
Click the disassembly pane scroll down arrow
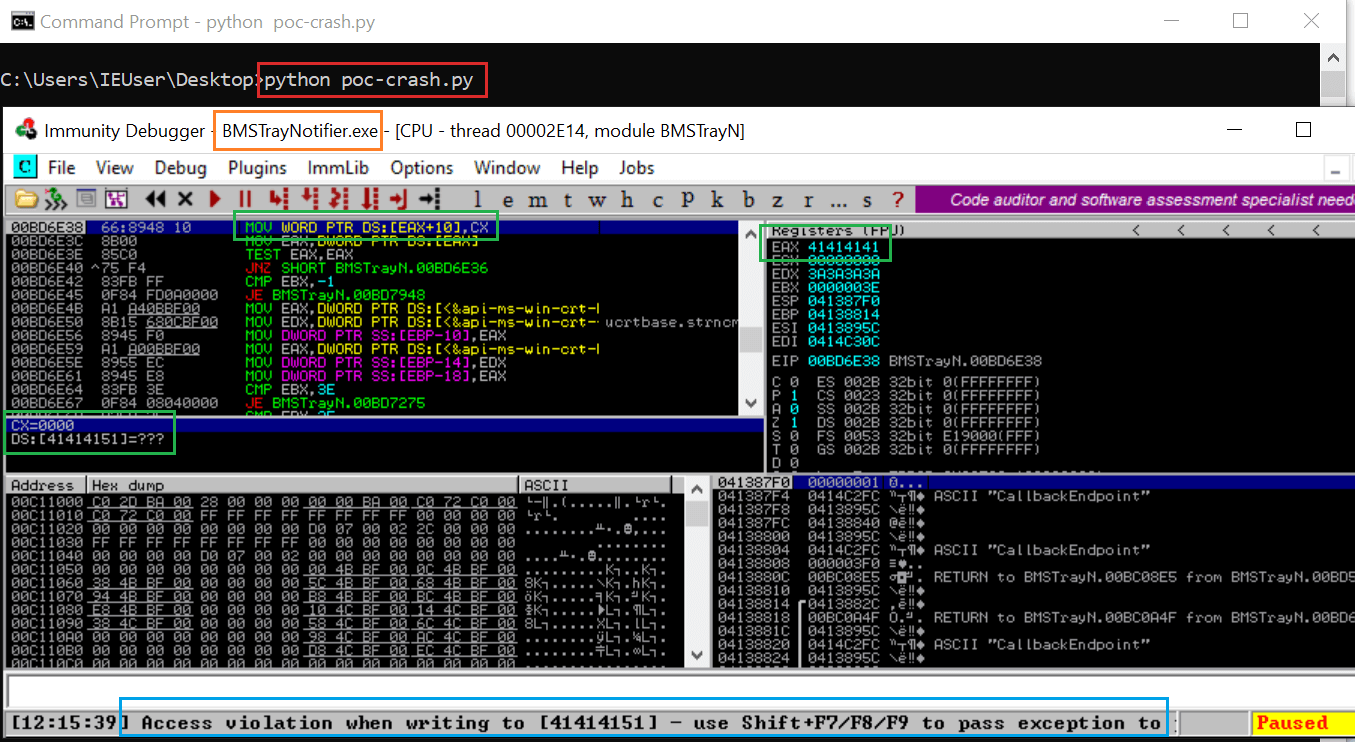750,405
